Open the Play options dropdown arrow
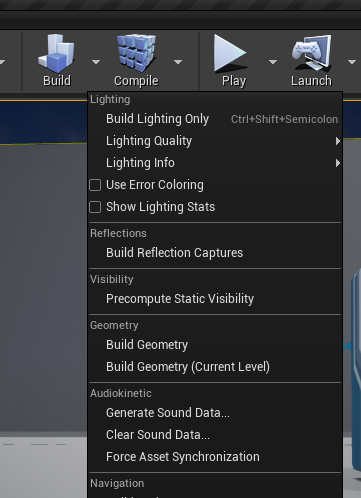Screen dimensions: 361x498 click(x=273, y=62)
